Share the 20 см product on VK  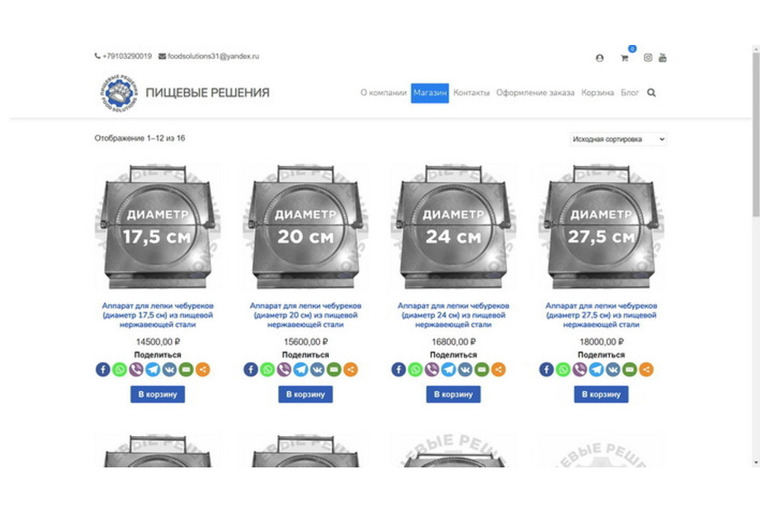point(317,369)
